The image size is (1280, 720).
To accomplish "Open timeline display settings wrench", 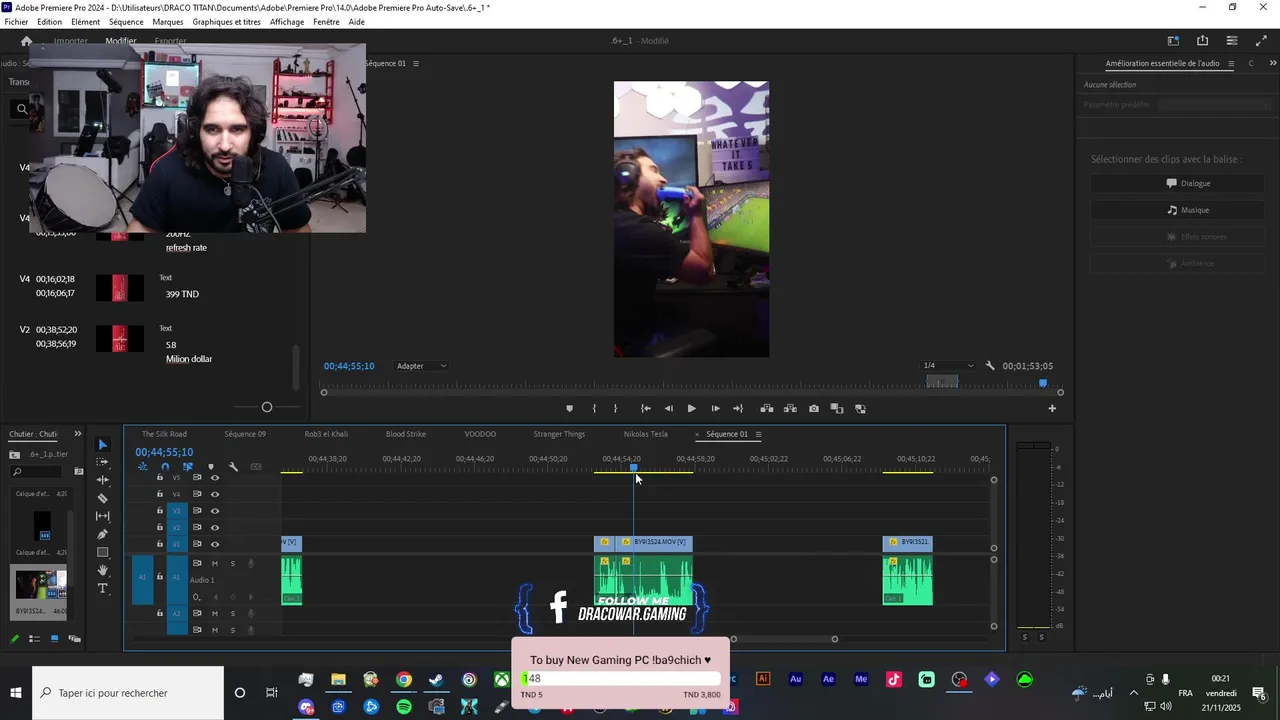I will 233,467.
